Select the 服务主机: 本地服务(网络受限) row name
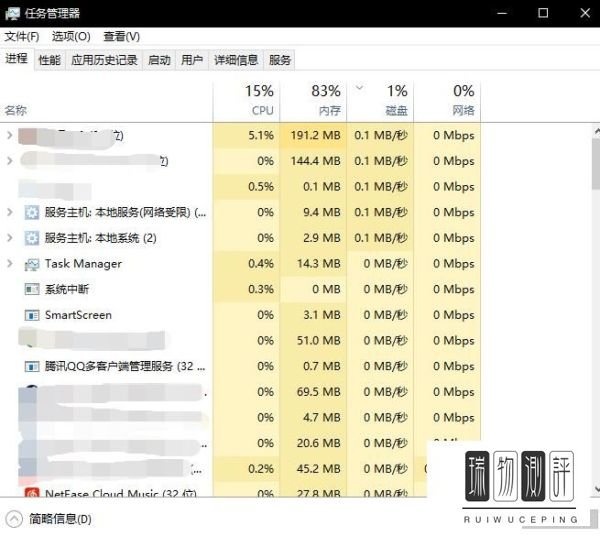This screenshot has width=600, height=536. click(126, 212)
